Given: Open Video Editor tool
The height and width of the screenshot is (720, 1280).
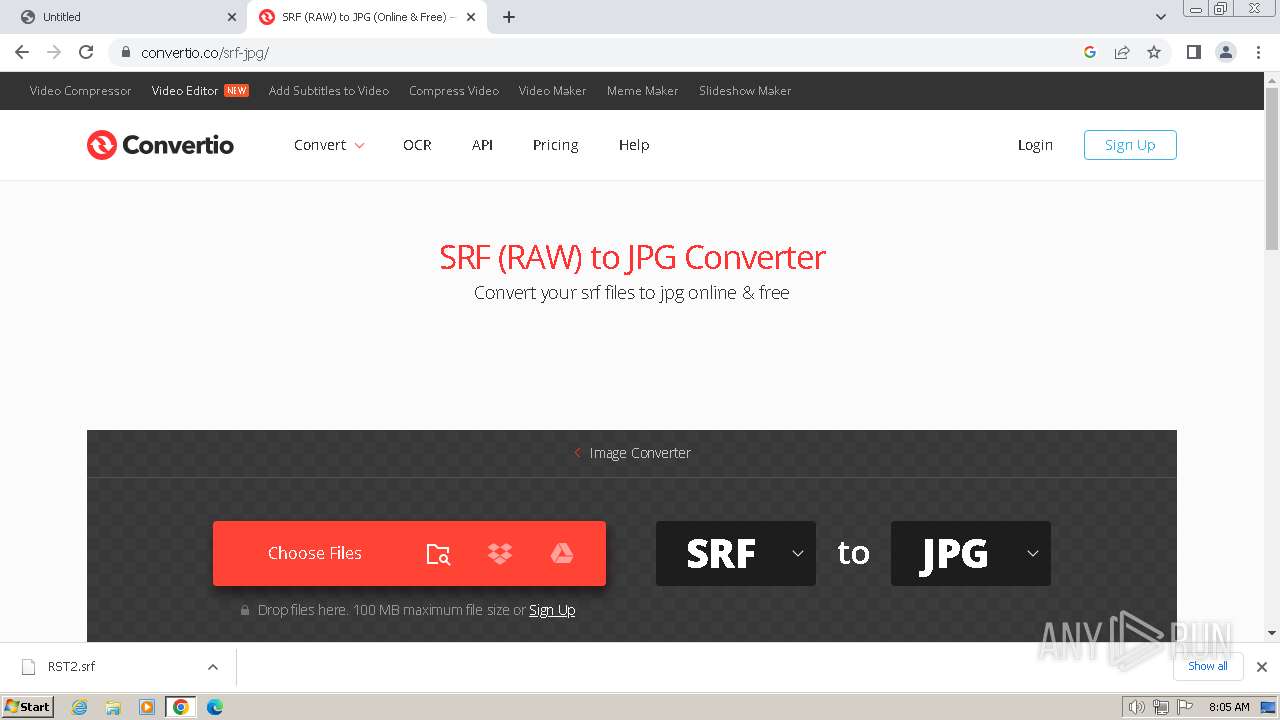Looking at the screenshot, I should coord(185,91).
